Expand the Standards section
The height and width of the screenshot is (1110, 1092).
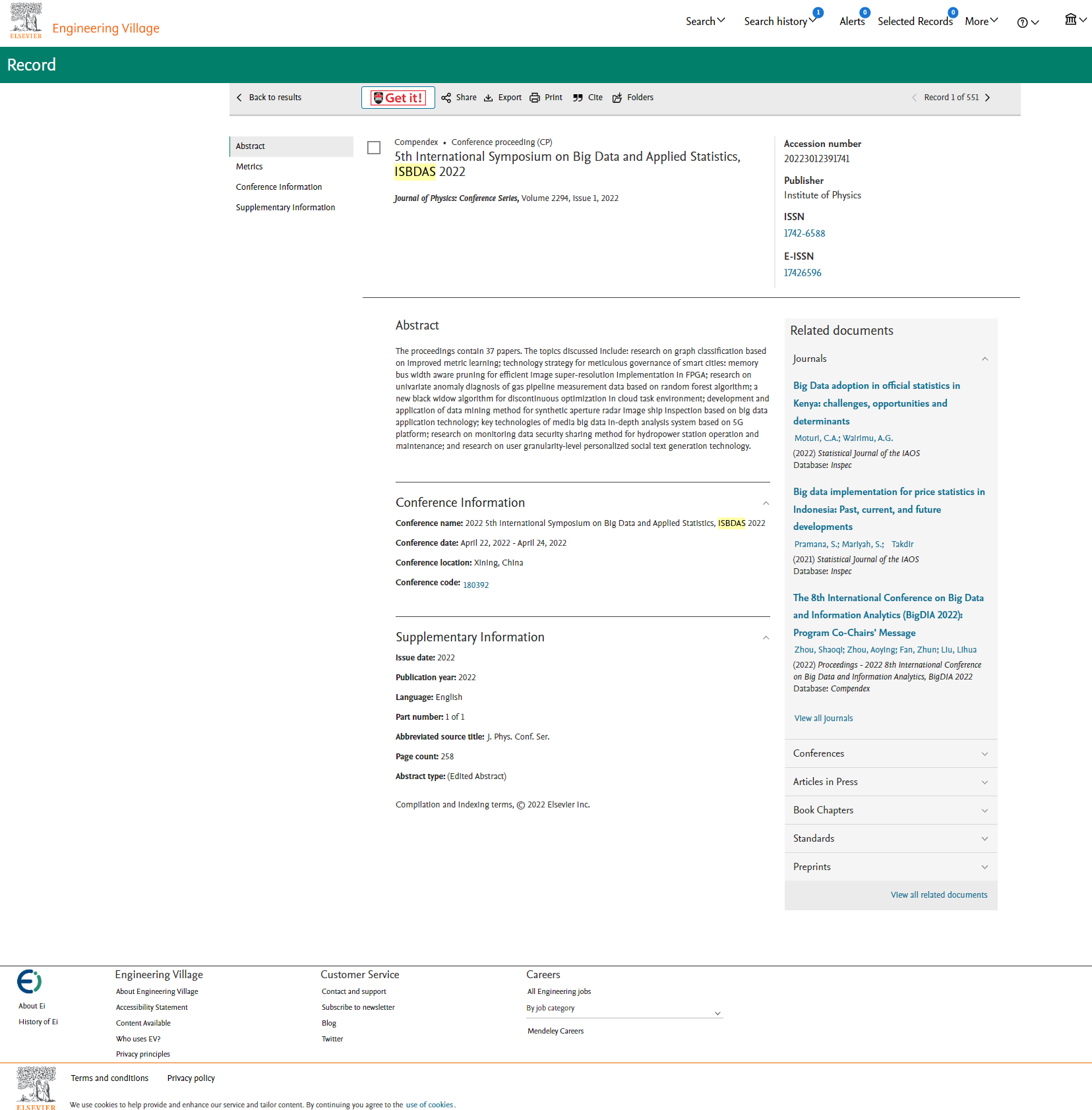891,838
